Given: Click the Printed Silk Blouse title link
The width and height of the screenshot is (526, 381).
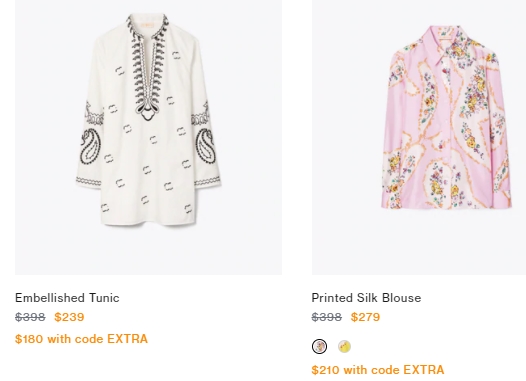Looking at the screenshot, I should (x=366, y=298).
